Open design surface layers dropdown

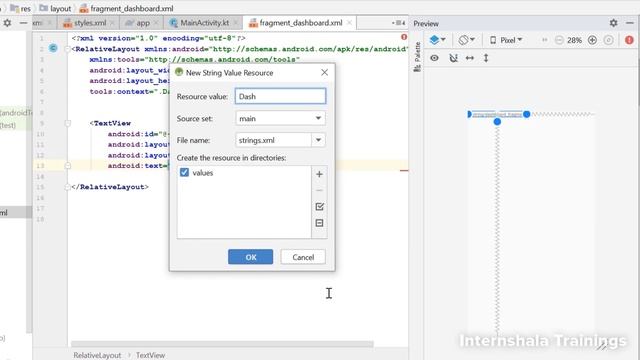click(438, 40)
